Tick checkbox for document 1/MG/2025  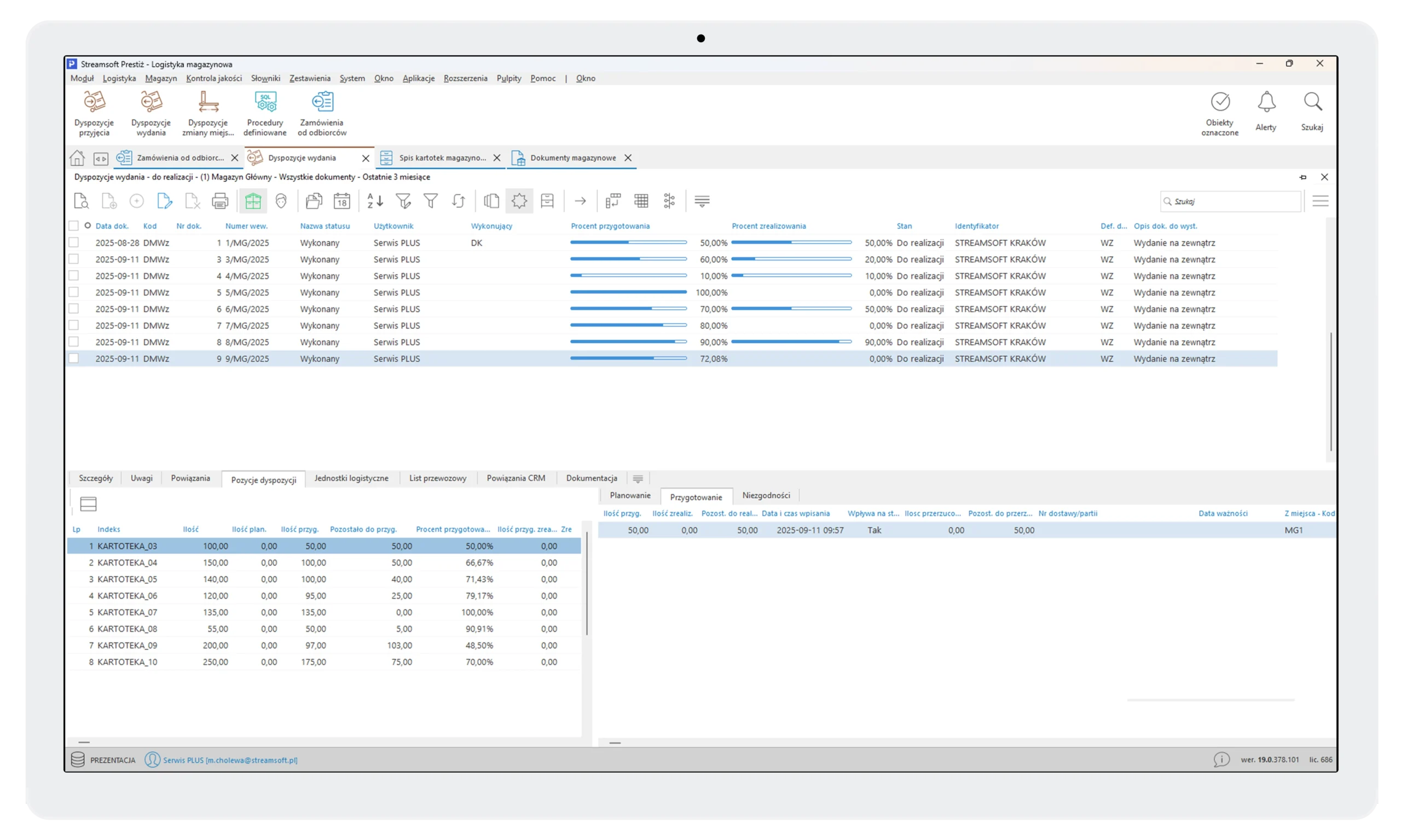[73, 242]
